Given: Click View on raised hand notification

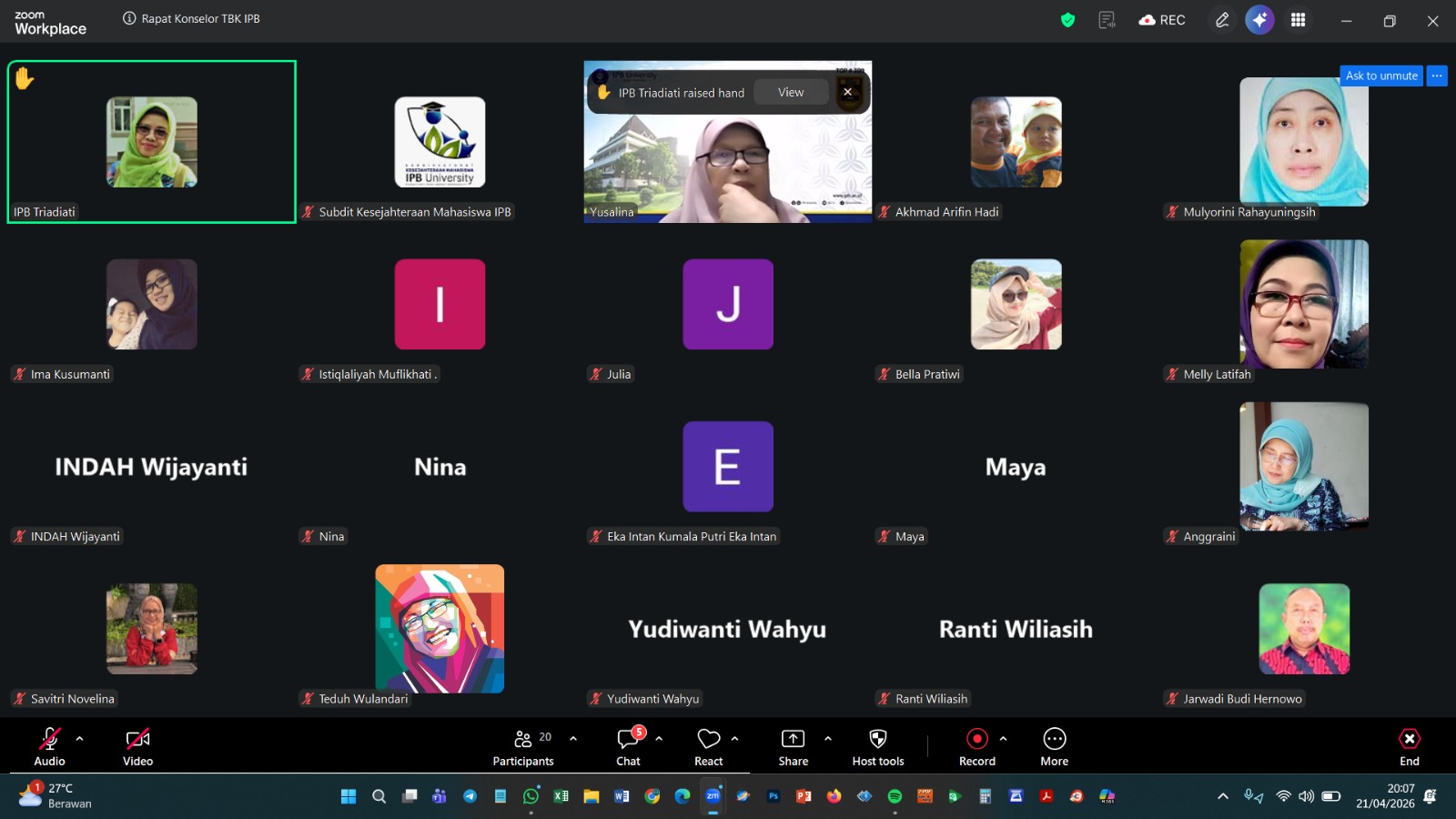Looking at the screenshot, I should click(x=791, y=93).
